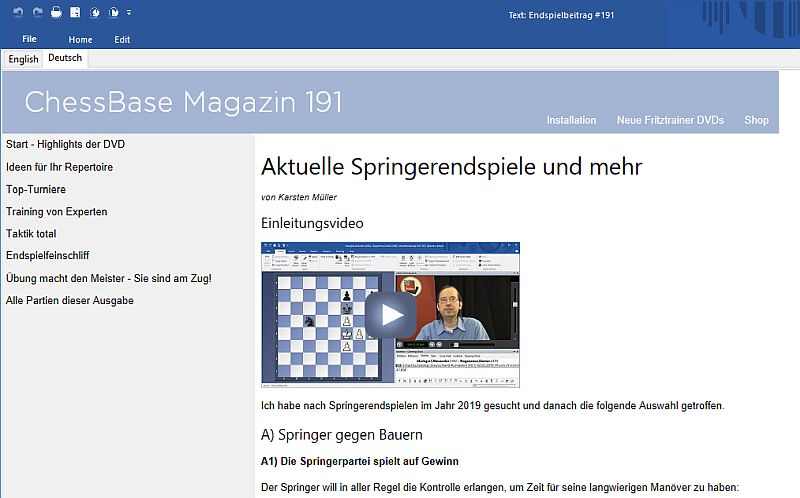
Task: Click the undo arrow icon
Action: tap(19, 13)
